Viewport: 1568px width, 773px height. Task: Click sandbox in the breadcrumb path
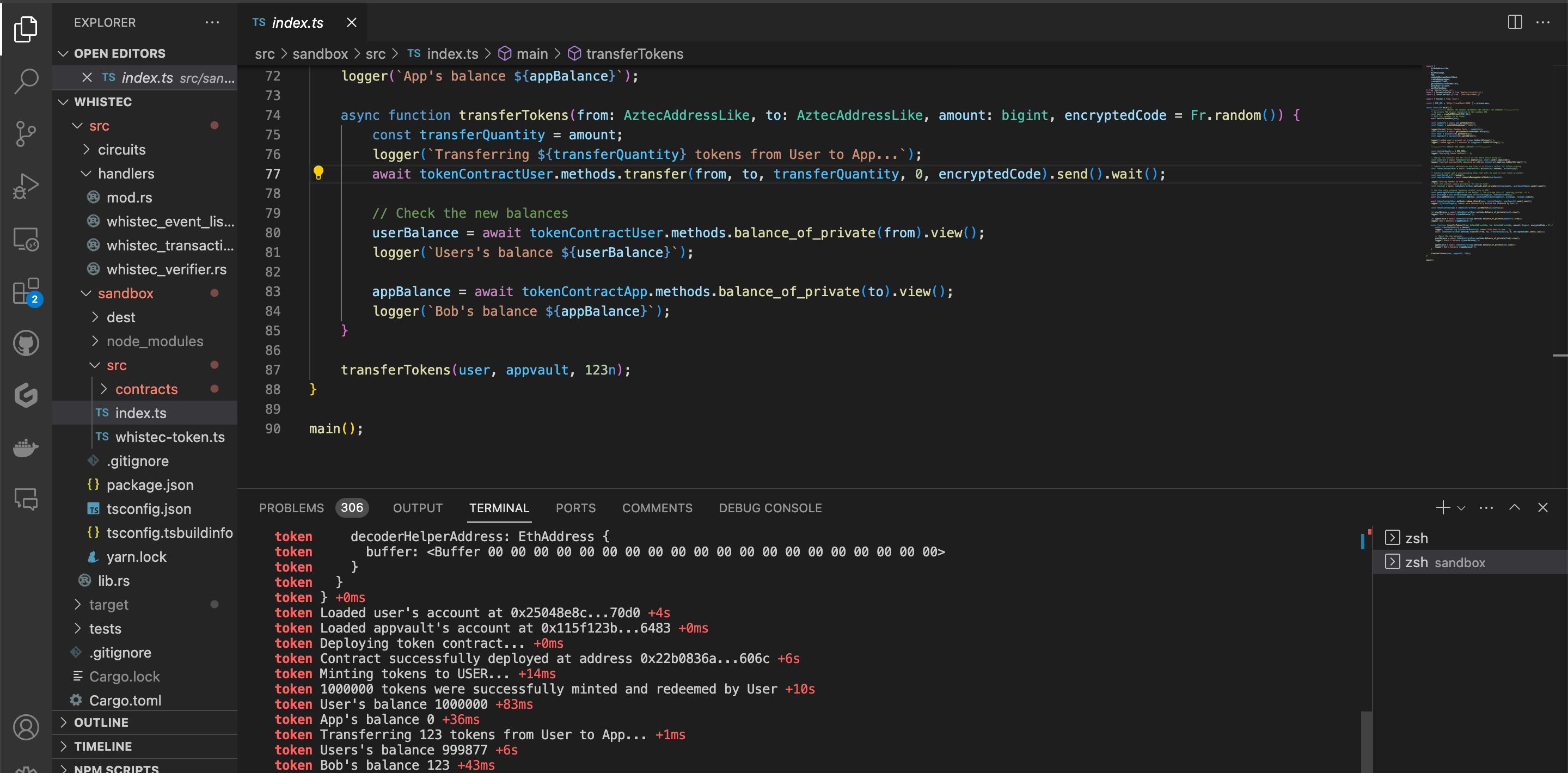coord(320,53)
